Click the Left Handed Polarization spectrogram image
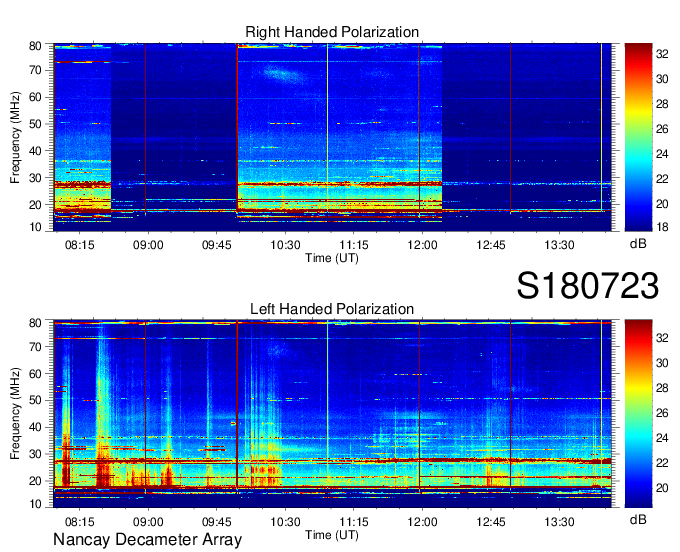 click(x=332, y=414)
